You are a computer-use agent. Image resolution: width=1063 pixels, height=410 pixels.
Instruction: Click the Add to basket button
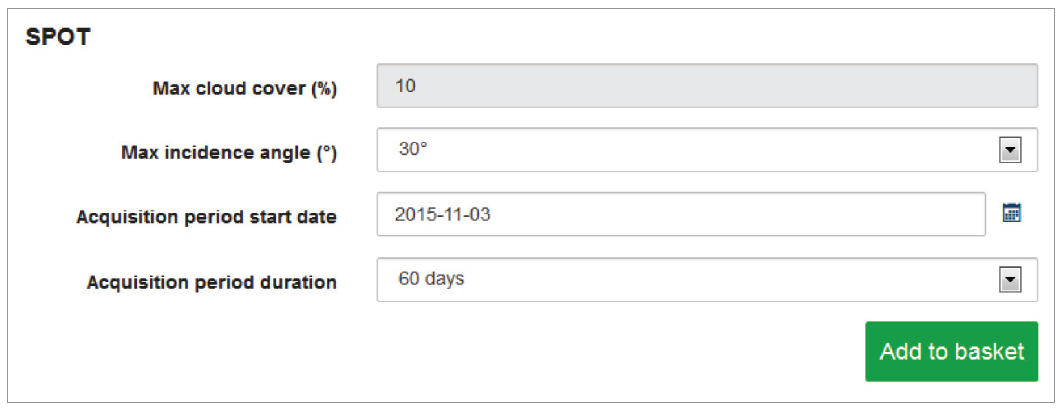[951, 351]
